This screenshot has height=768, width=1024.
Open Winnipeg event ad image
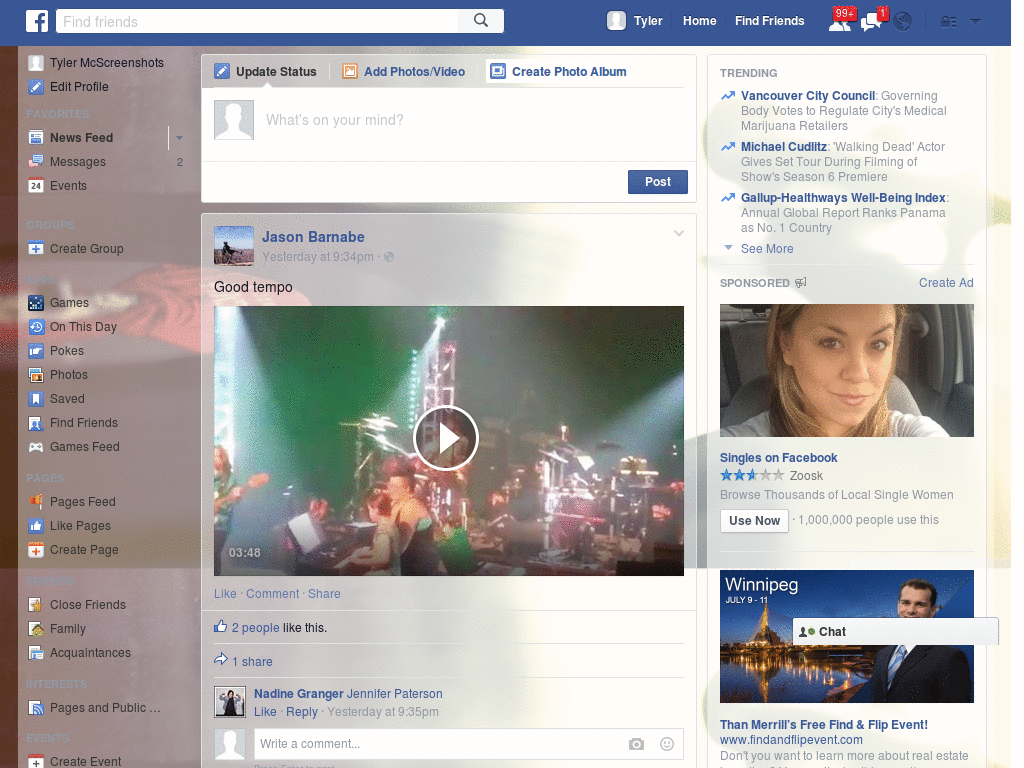(x=846, y=637)
